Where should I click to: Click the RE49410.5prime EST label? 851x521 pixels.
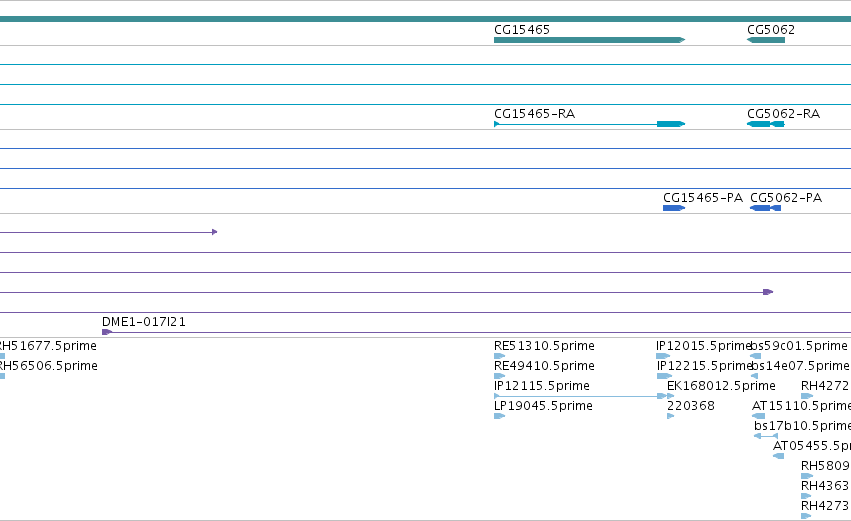pyautogui.click(x=544, y=366)
